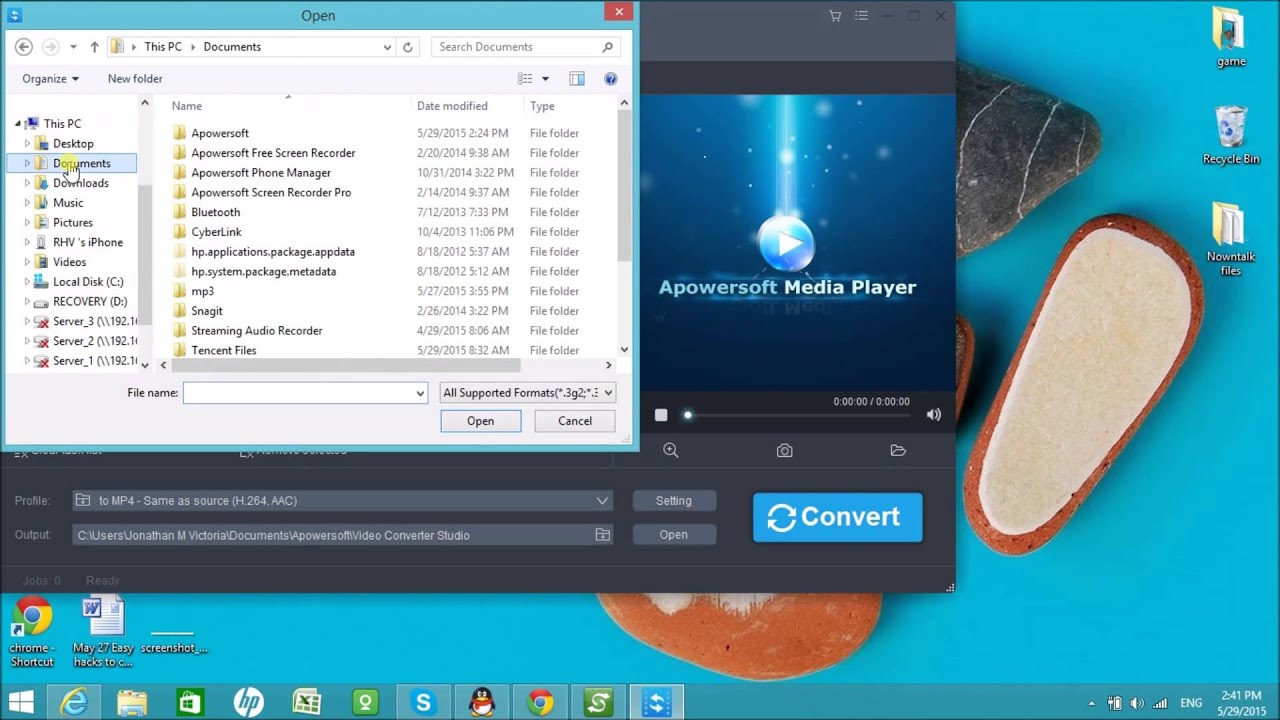
Task: Open the Nowntalk files folder on desktop
Action: pos(1231,239)
